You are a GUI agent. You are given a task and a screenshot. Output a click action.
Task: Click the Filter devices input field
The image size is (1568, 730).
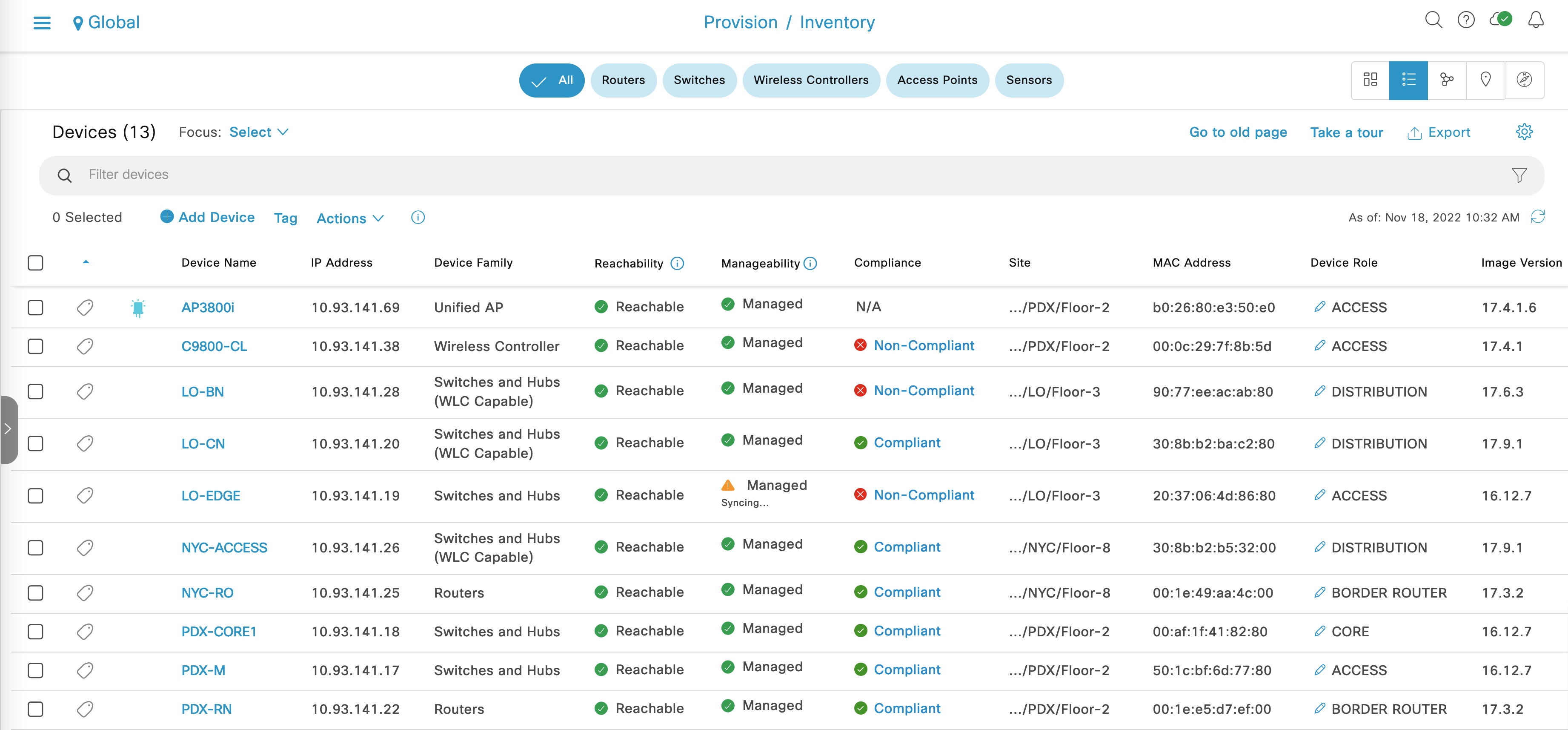tap(791, 175)
